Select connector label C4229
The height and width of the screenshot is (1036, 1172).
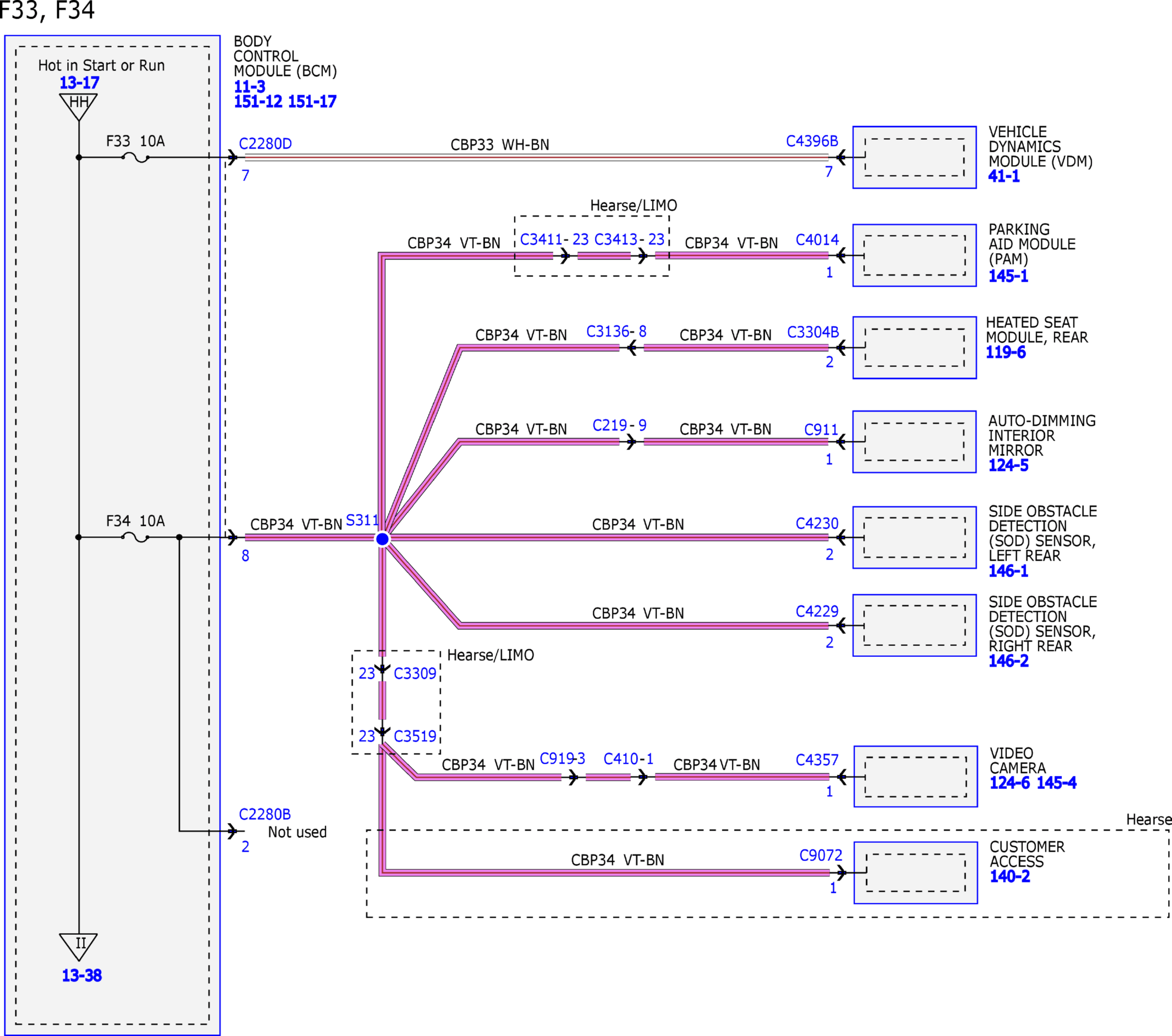pos(817,611)
